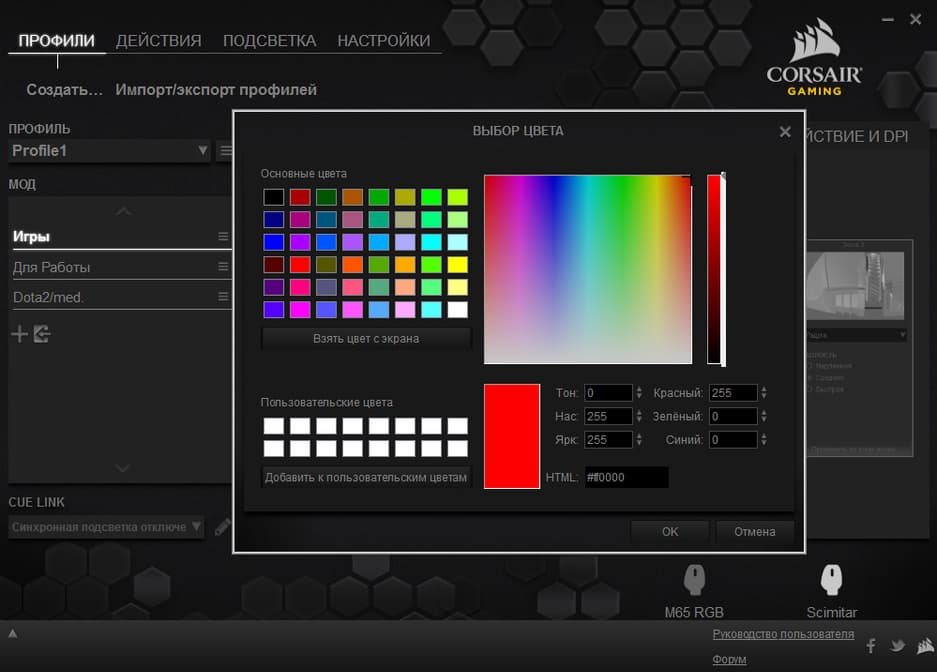Click the Взять цвет с экрана button
Screen dimensions: 937x672
[x=366, y=339]
